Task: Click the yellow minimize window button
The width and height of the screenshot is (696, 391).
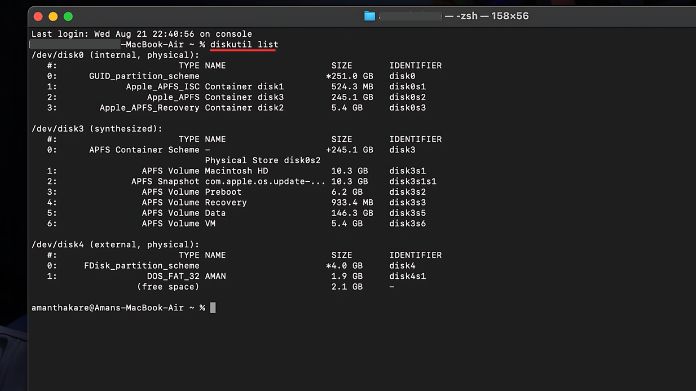Action: pyautogui.click(x=53, y=16)
